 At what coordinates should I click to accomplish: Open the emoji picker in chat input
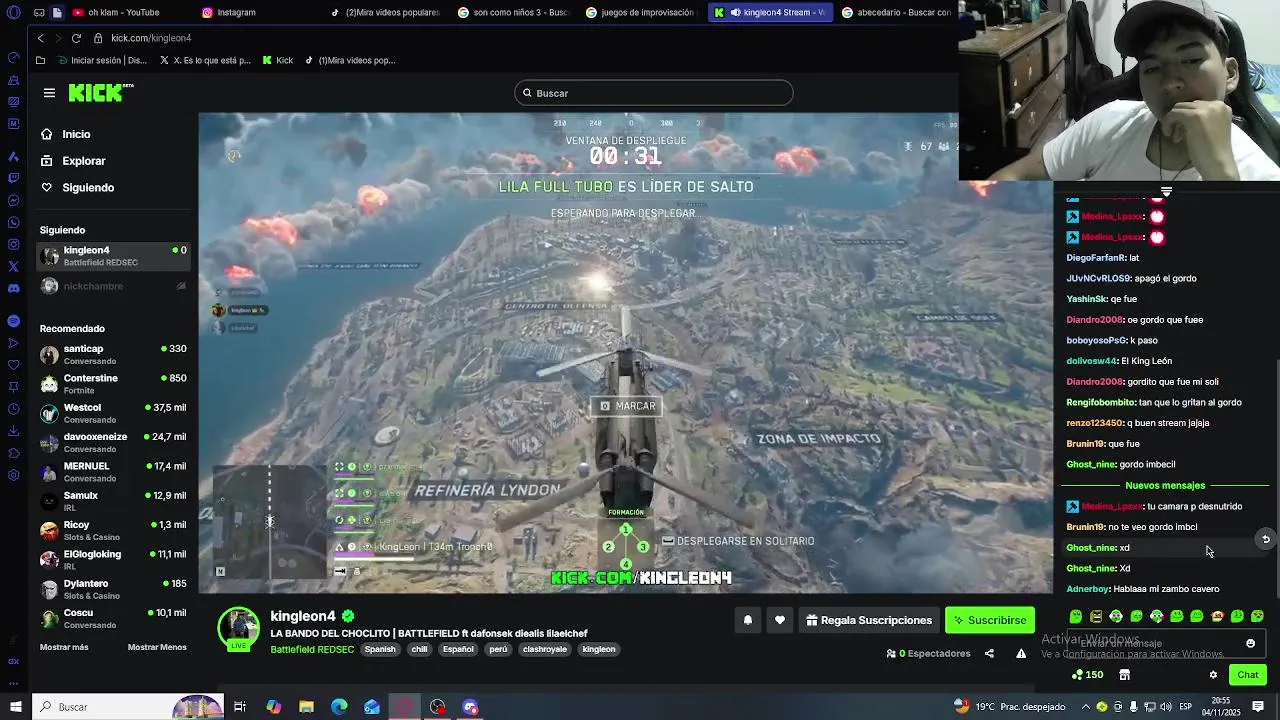click(x=1250, y=643)
